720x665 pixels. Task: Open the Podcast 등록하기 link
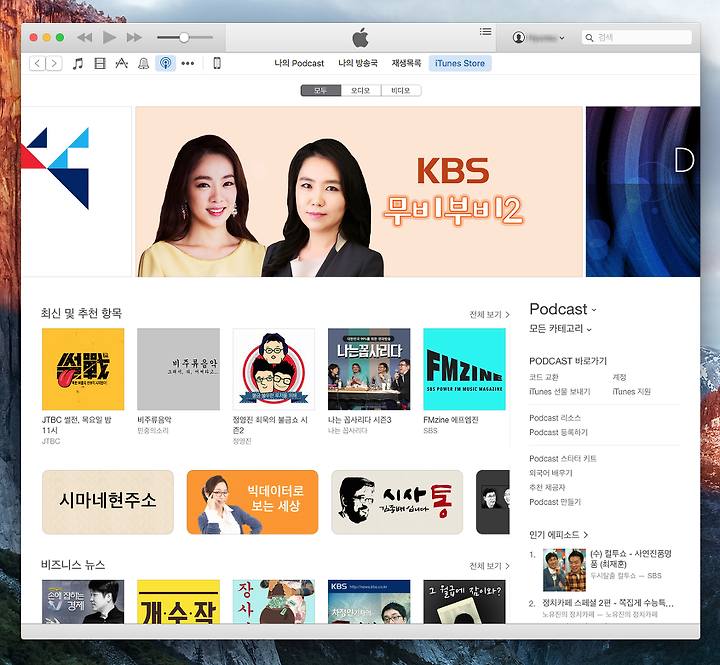[558, 432]
